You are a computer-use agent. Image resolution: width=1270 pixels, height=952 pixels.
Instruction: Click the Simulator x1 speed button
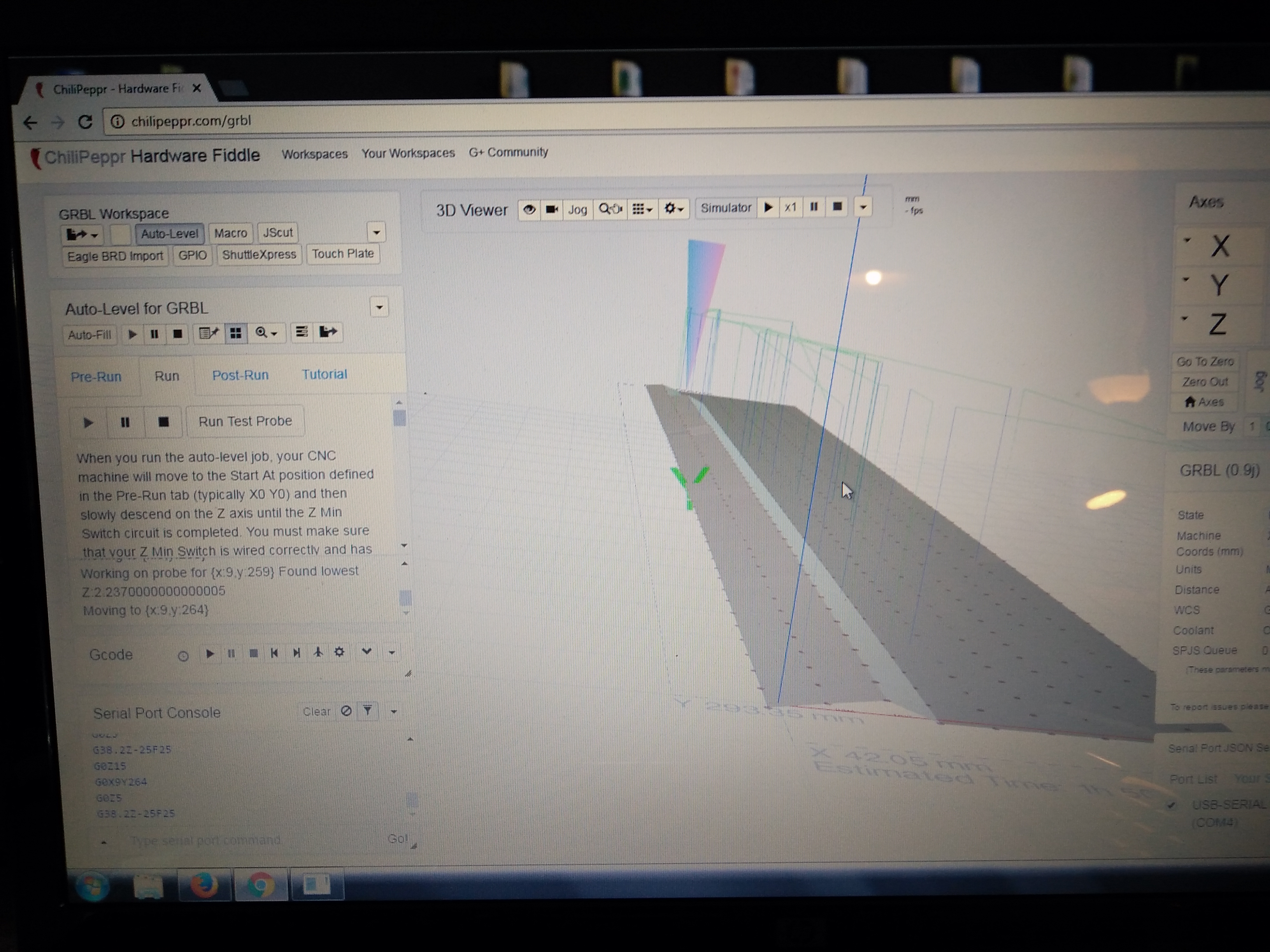pyautogui.click(x=791, y=207)
